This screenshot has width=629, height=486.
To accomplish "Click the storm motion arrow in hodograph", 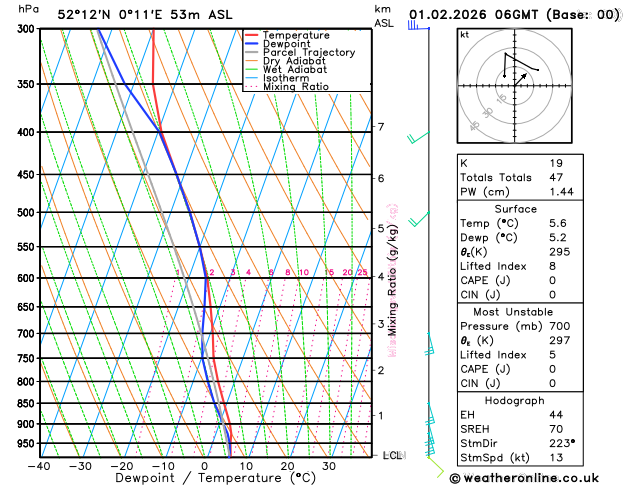I will click(521, 79).
